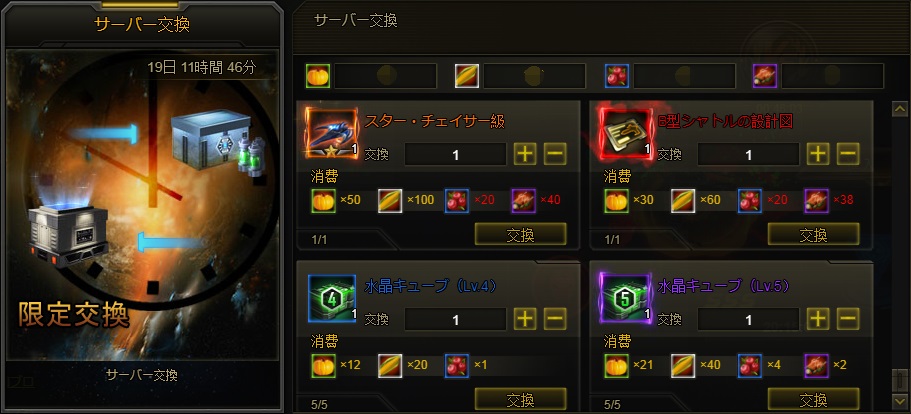Screen dimensions: 911x414
Task: Click the Star Chaser class ship icon
Action: (x=331, y=134)
